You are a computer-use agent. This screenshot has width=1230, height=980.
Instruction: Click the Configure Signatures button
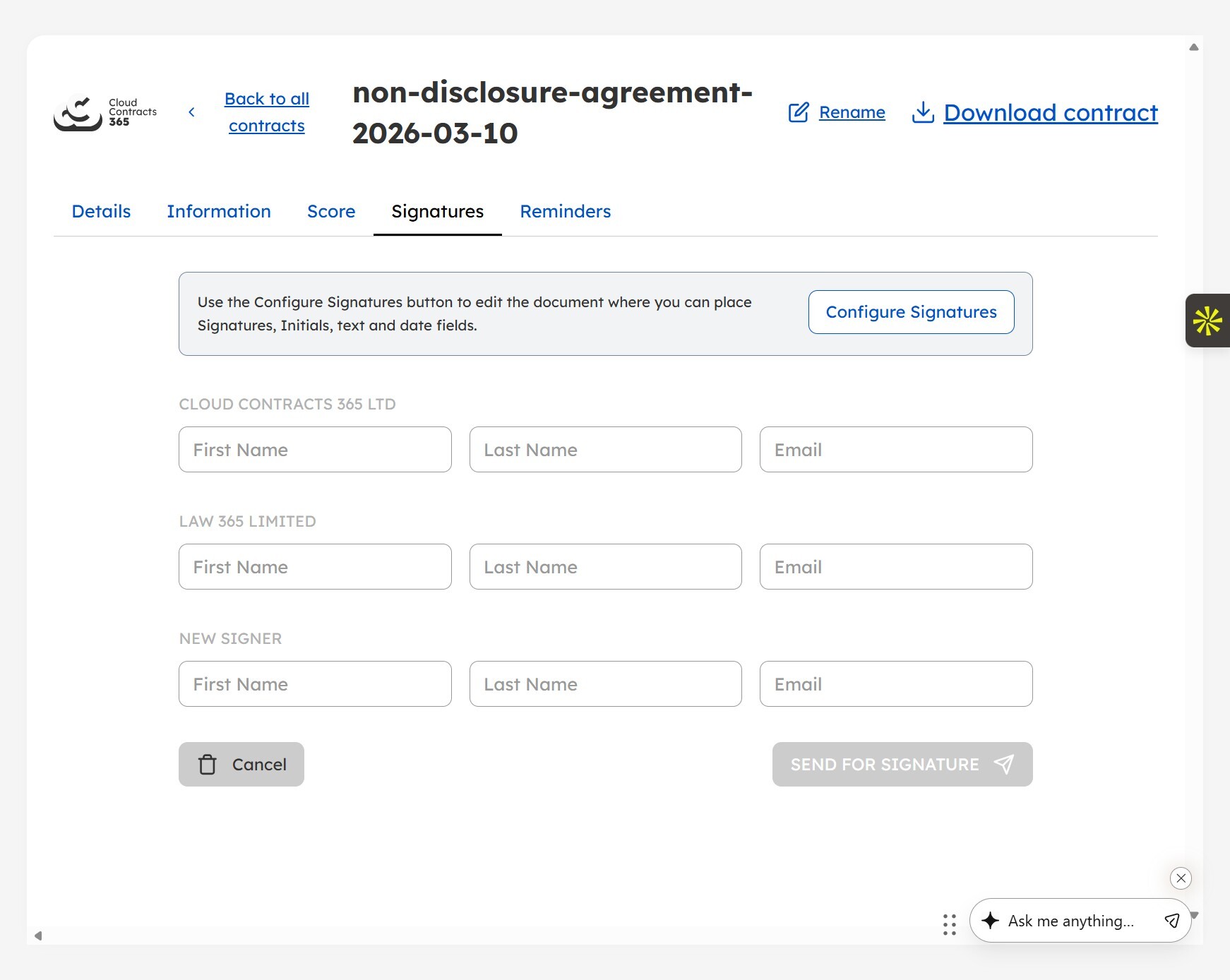(x=911, y=312)
